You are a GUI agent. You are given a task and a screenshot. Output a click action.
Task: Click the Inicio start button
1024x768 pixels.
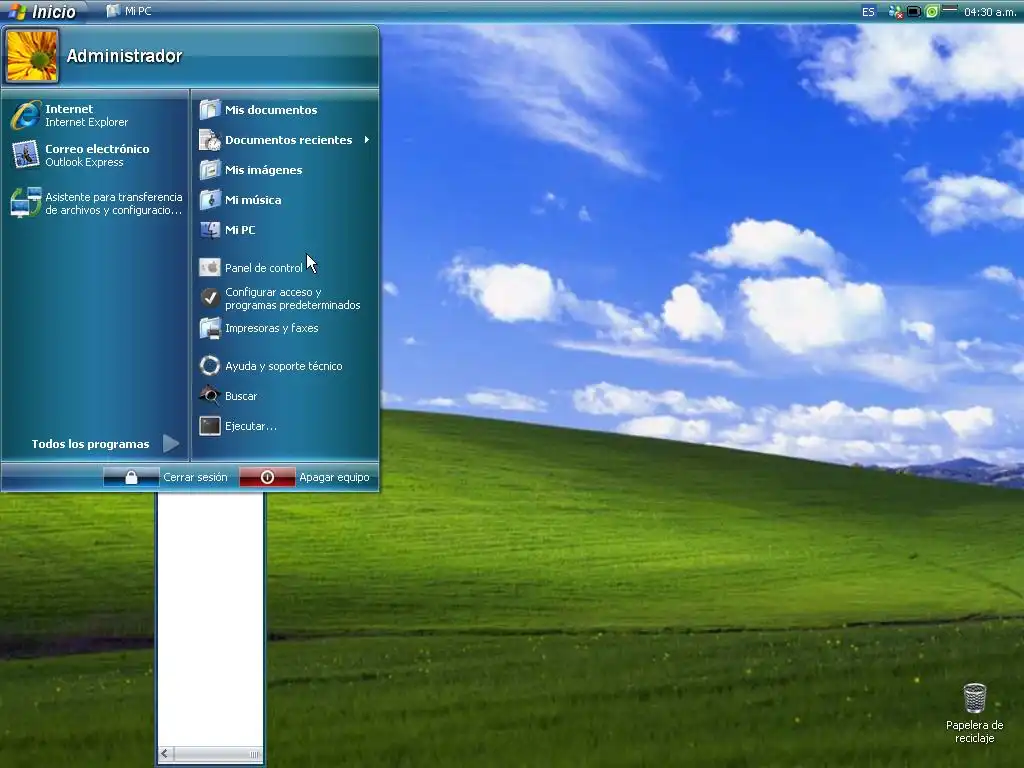point(42,11)
